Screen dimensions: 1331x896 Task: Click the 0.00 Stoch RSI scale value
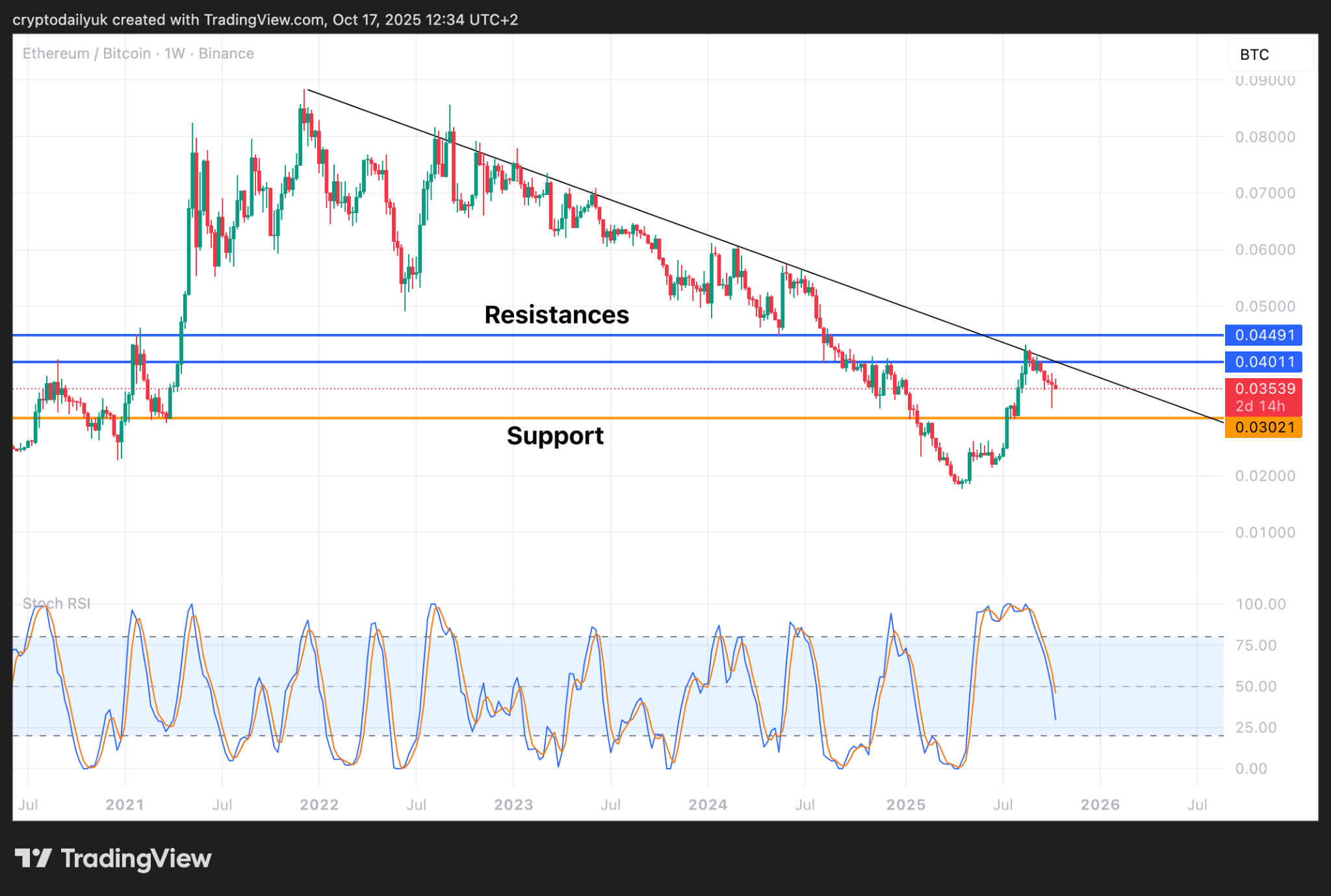[1251, 769]
